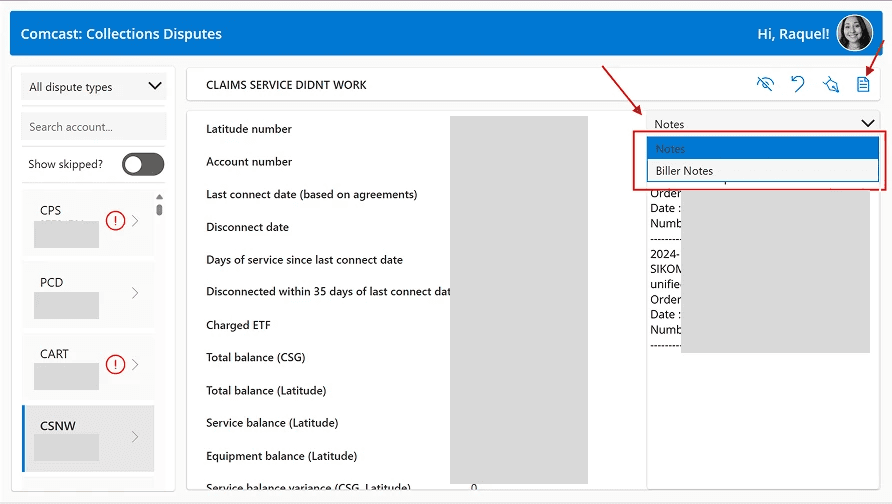Click Disconnected within 35 days label
This screenshot has width=892, height=504.
328,291
